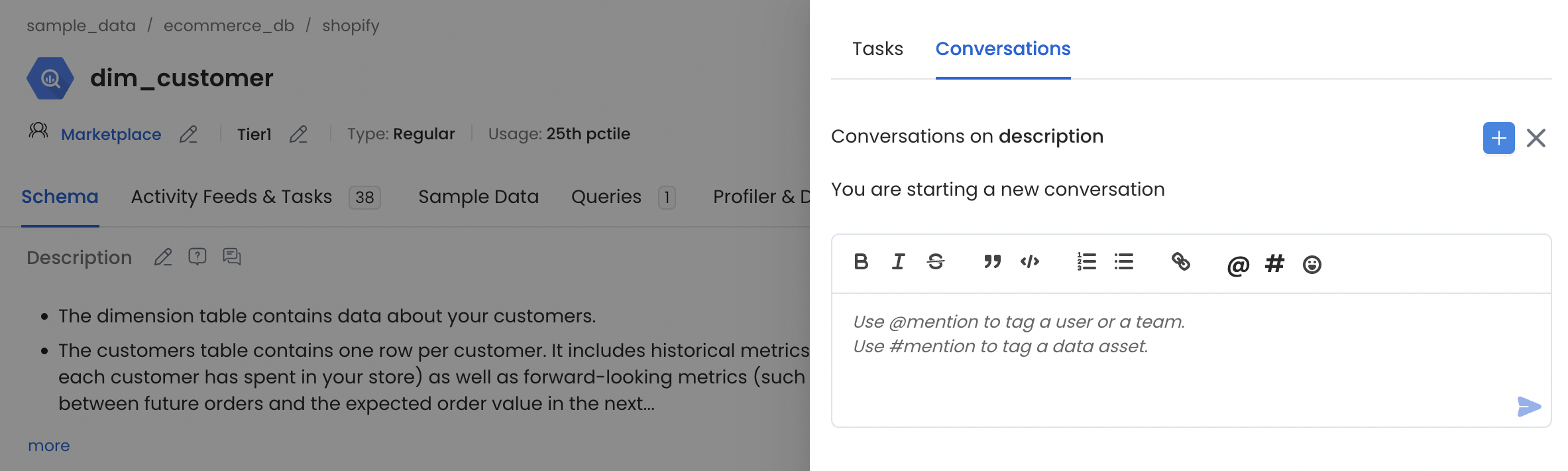Screen dimensions: 1568x471
Task: Expand the description with the more link
Action: coord(48,445)
